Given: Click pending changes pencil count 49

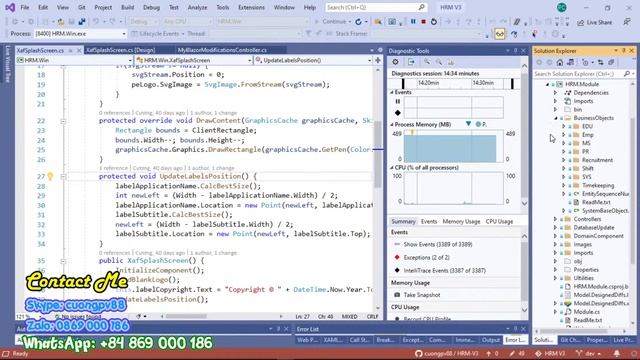Looking at the screenshot, I should pos(518,353).
